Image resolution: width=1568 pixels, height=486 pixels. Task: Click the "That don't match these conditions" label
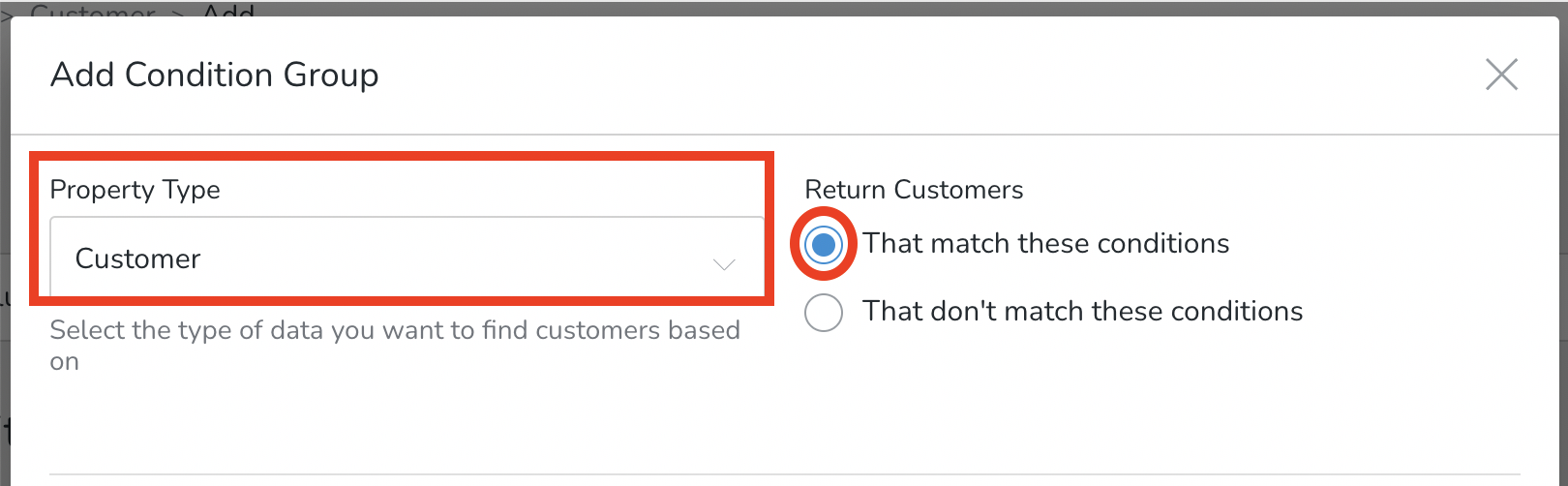[x=1082, y=311]
